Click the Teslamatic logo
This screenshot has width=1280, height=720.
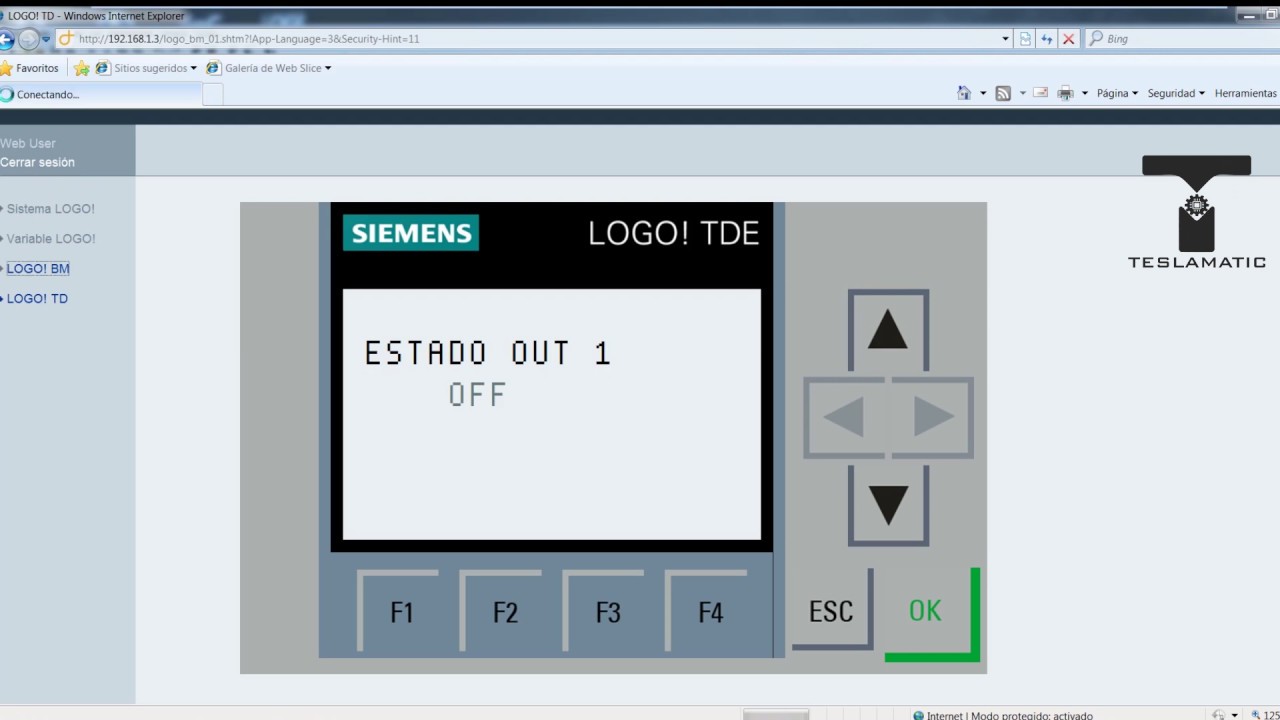[x=1196, y=212]
